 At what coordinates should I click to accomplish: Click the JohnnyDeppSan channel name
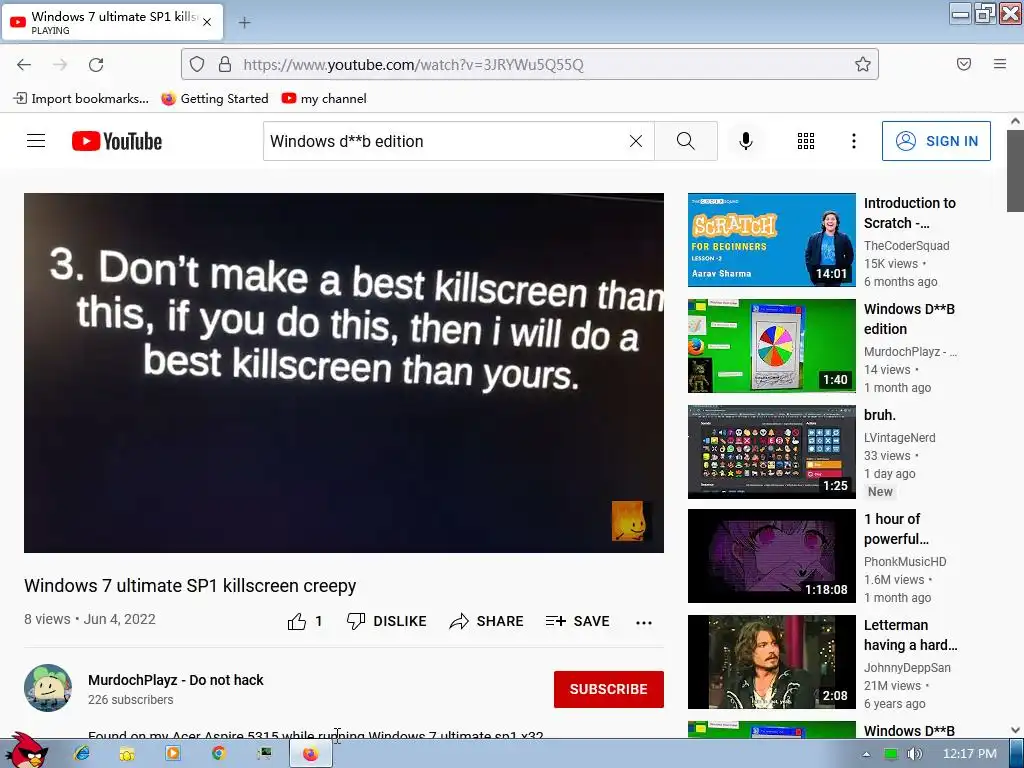coord(907,667)
